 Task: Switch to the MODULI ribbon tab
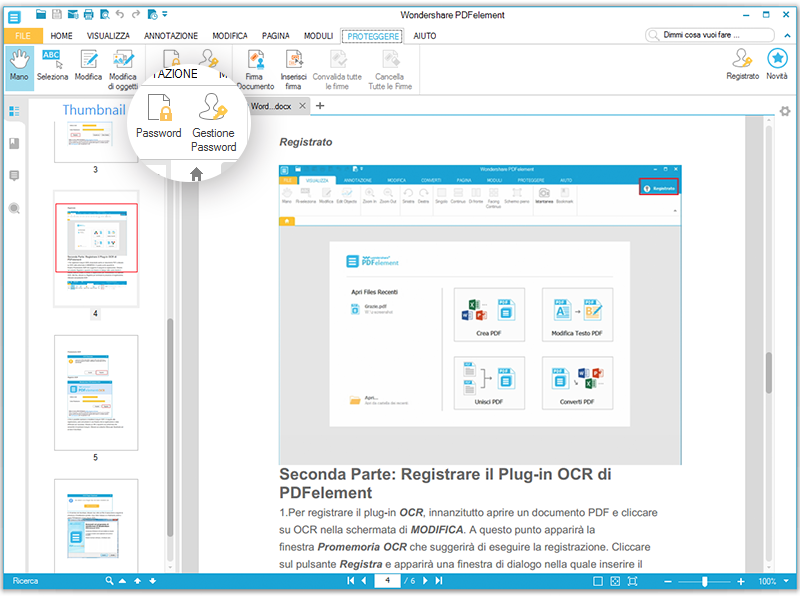tap(318, 36)
